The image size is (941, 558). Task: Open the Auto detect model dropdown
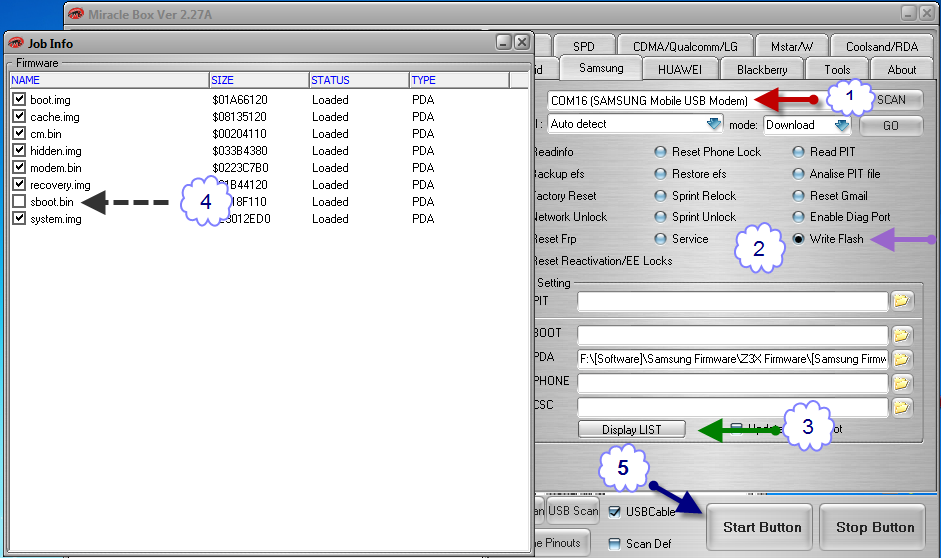click(714, 124)
